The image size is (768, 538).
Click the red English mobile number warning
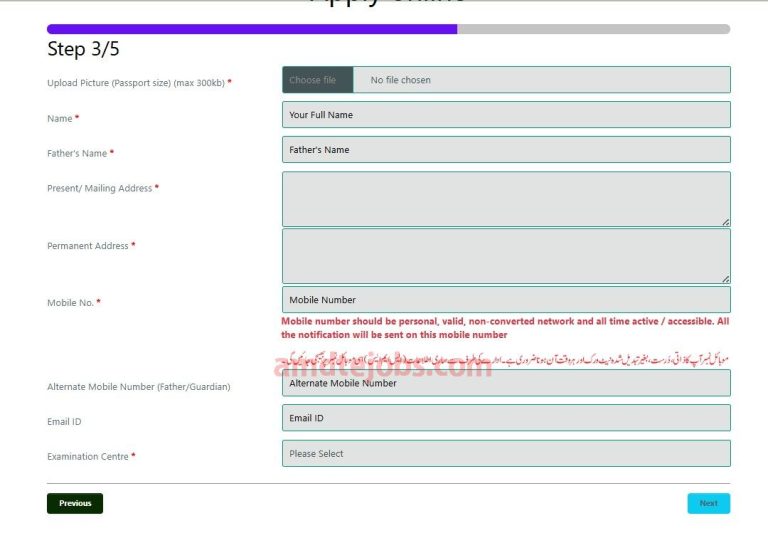505,328
